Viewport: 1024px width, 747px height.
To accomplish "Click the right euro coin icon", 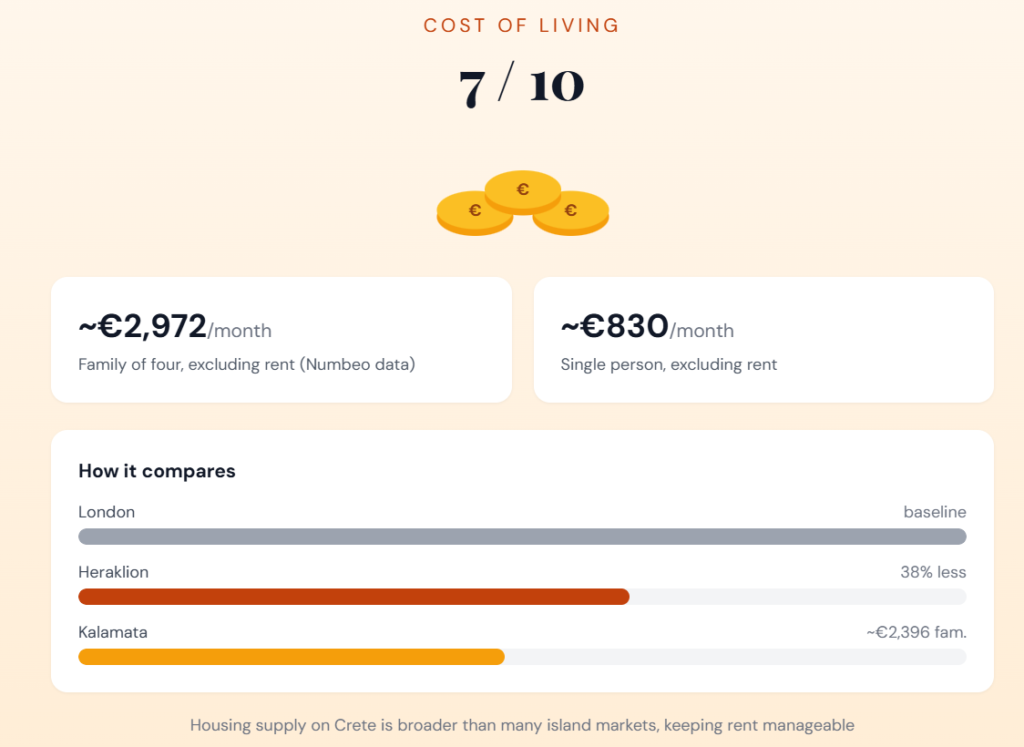I will (571, 211).
